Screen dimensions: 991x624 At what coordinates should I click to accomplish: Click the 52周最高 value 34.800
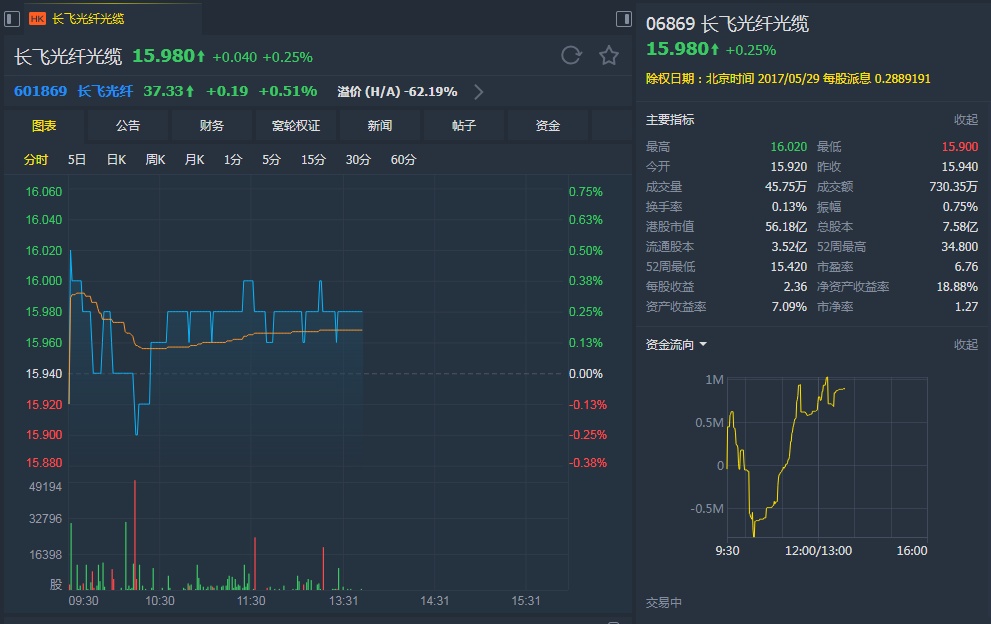(959, 247)
